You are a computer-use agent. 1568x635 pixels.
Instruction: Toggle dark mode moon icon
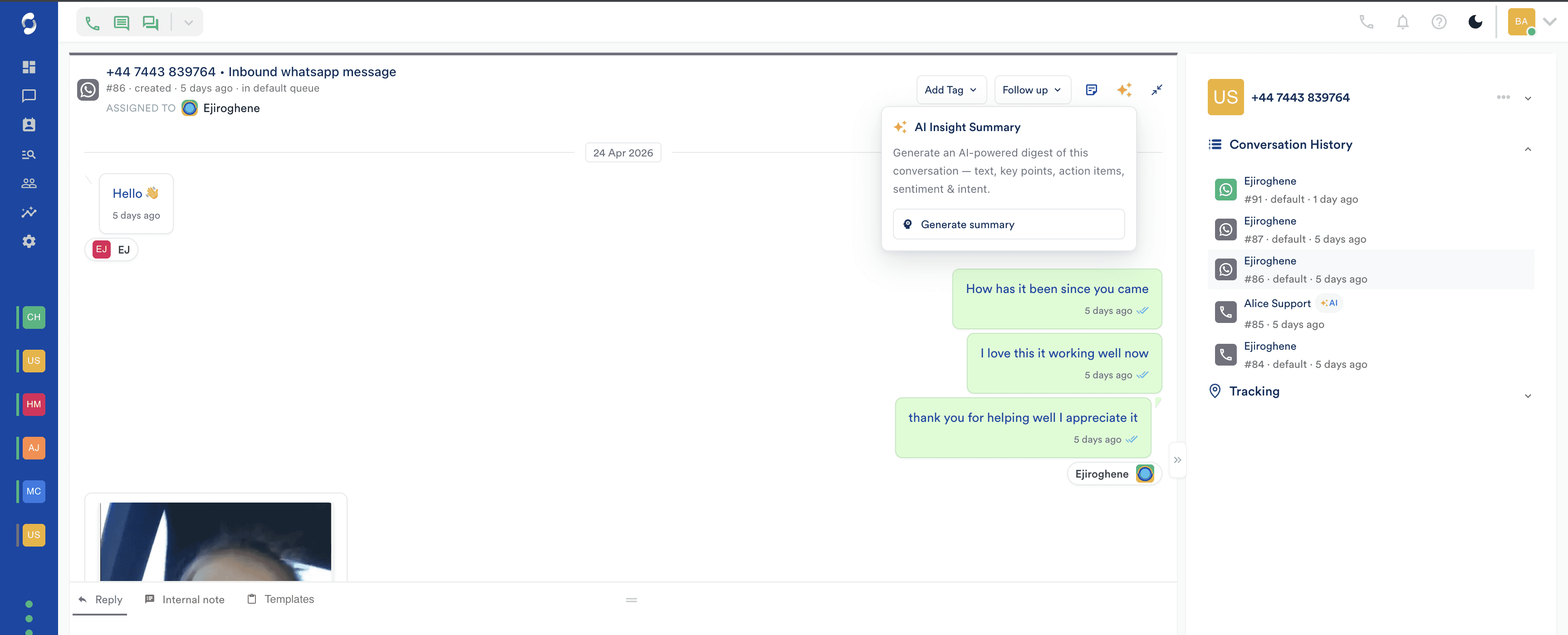[1475, 23]
